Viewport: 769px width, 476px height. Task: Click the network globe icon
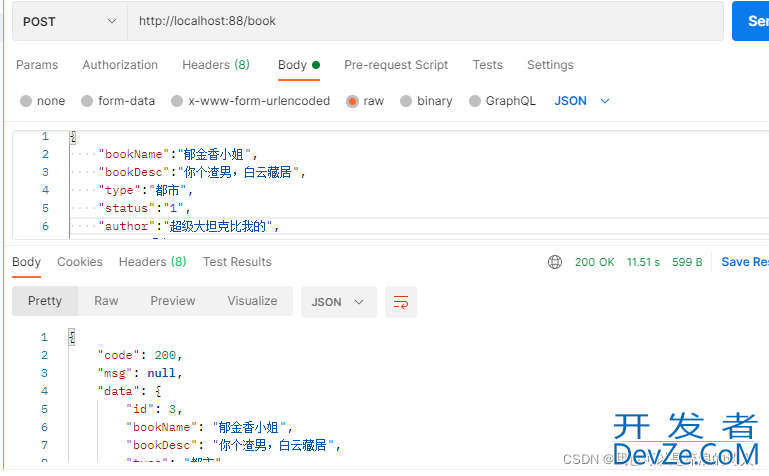pos(555,262)
